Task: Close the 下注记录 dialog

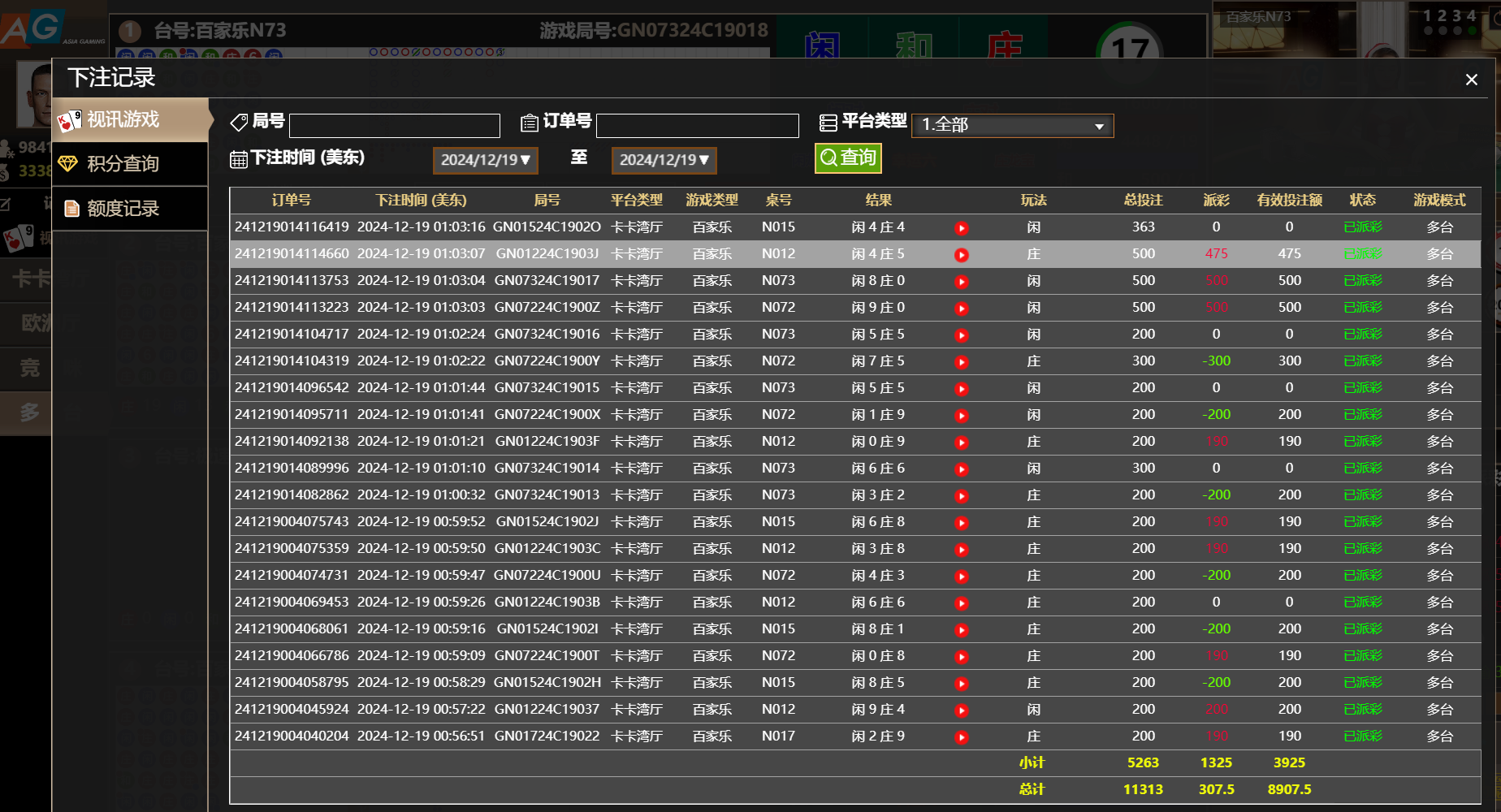Action: click(x=1471, y=80)
